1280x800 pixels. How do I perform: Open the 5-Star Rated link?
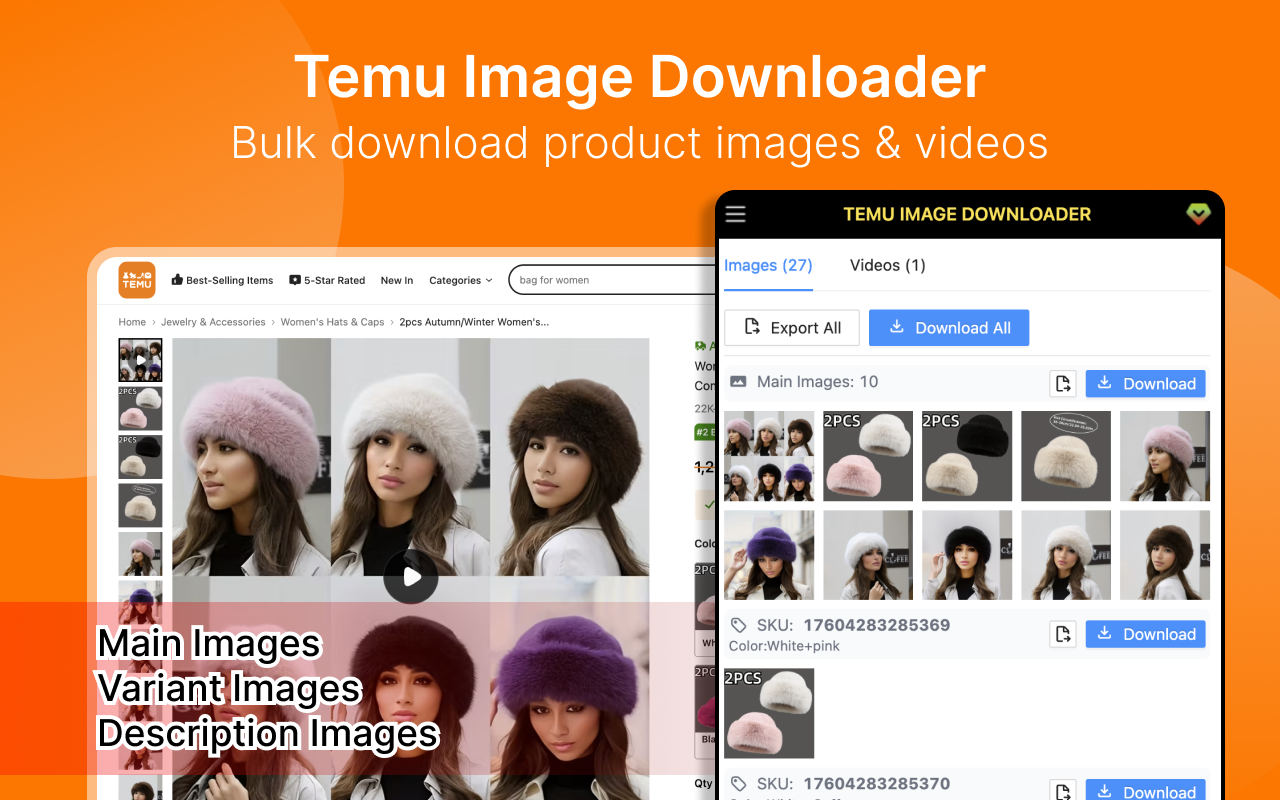coord(327,281)
